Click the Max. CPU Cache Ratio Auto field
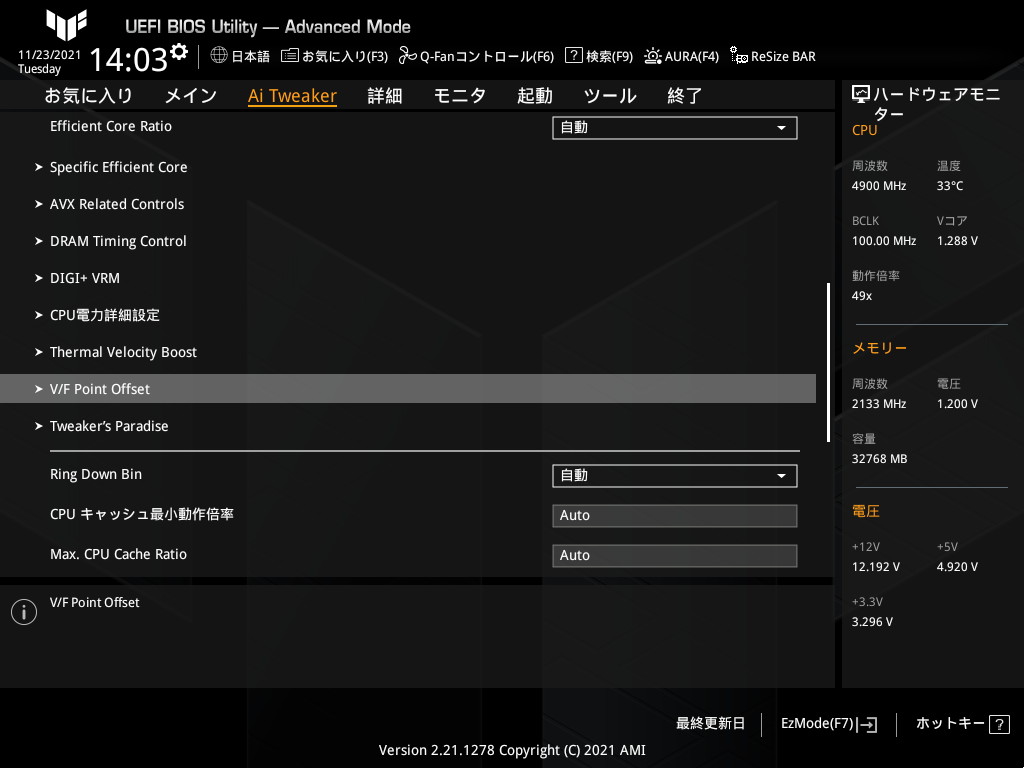 pos(675,556)
